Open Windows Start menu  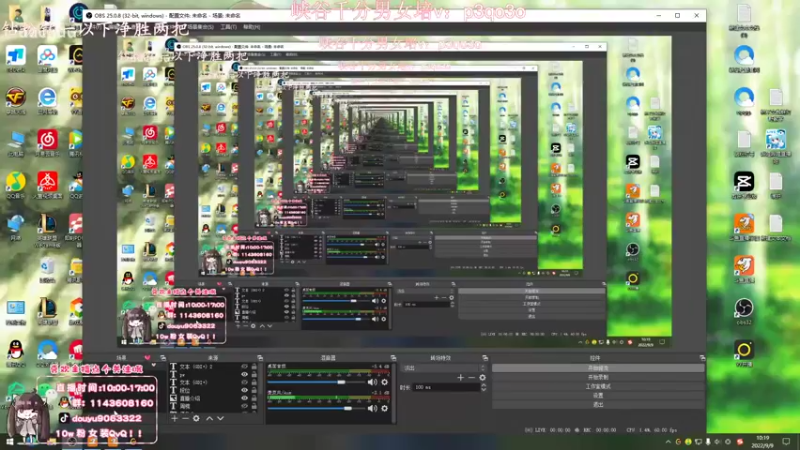(9, 442)
